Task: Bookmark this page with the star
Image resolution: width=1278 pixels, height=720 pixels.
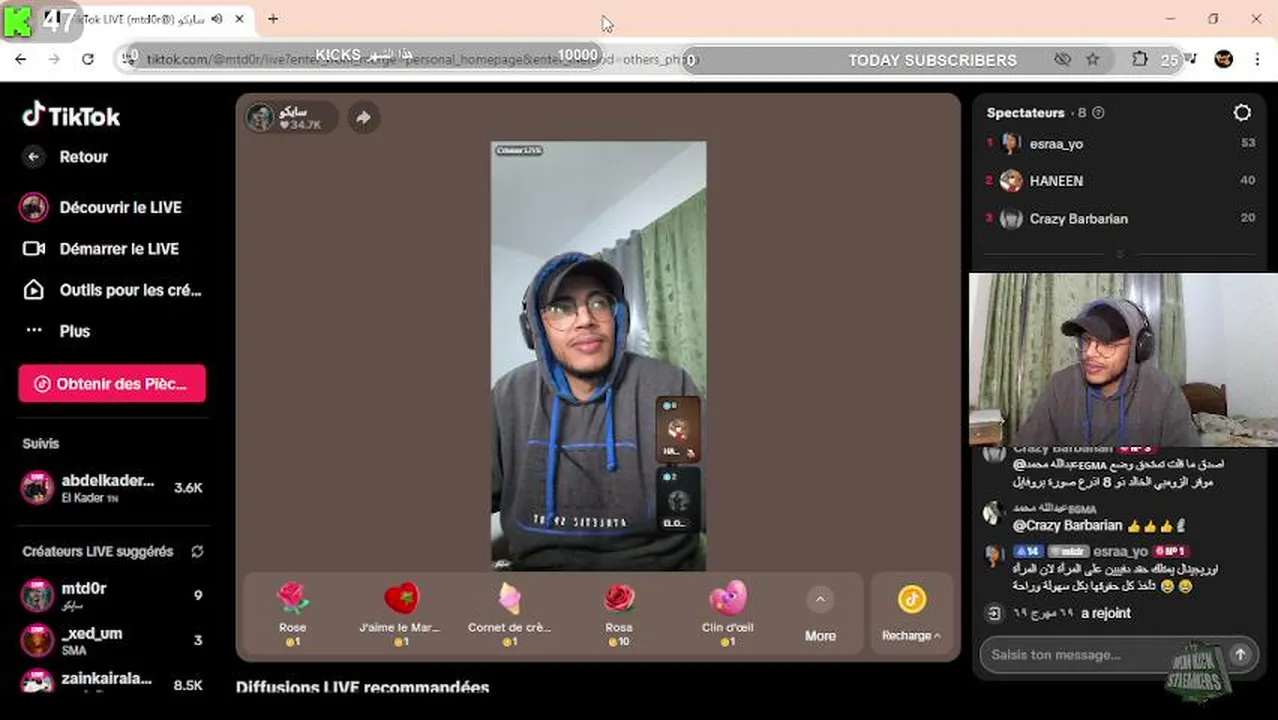Action: point(1092,60)
